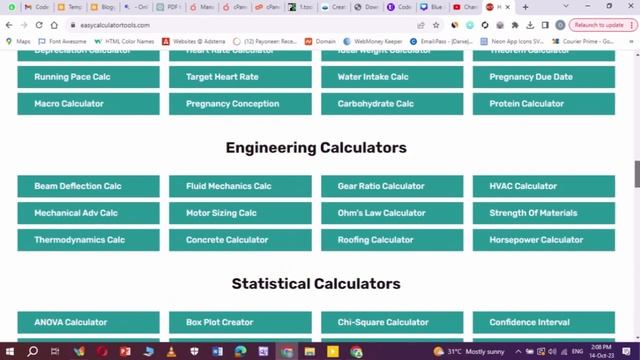Switch to the PDF tab
The width and height of the screenshot is (640, 360).
pos(169,7)
